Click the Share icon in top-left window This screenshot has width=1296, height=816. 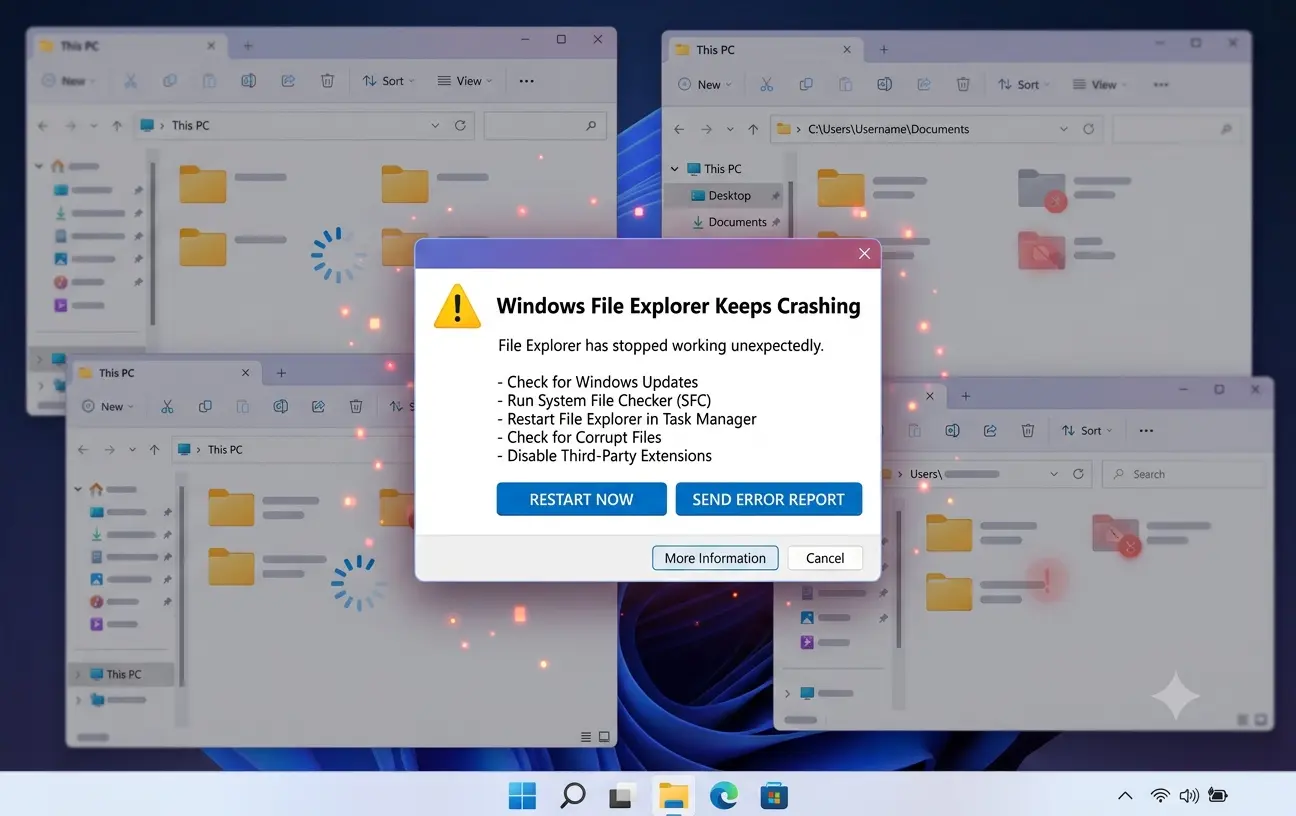(x=288, y=81)
